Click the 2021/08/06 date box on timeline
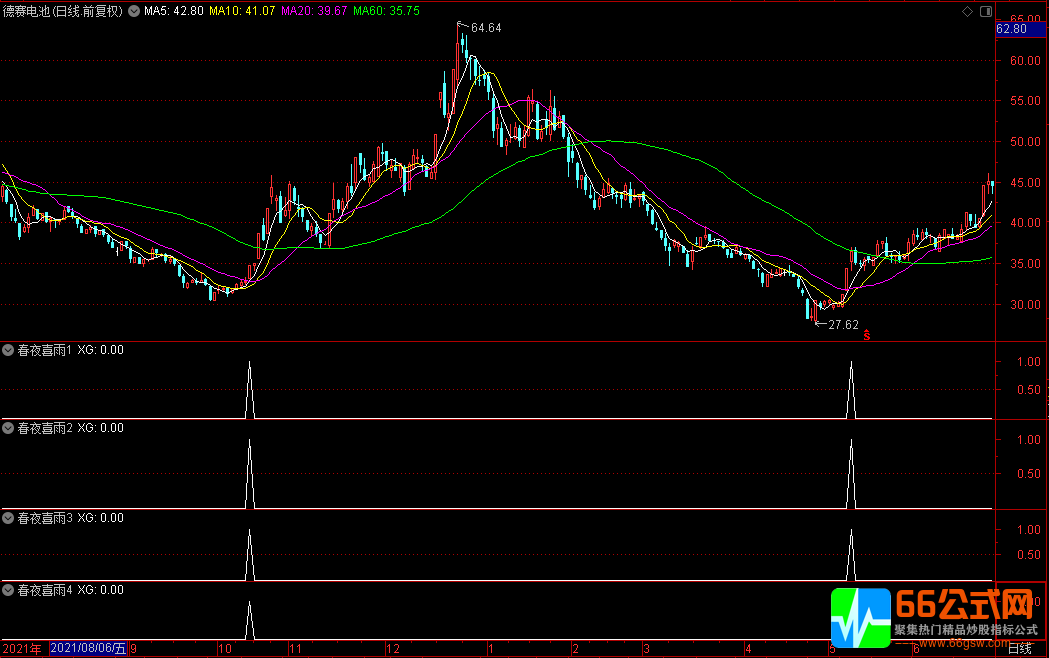Viewport: 1049px width, 658px height. click(x=88, y=648)
